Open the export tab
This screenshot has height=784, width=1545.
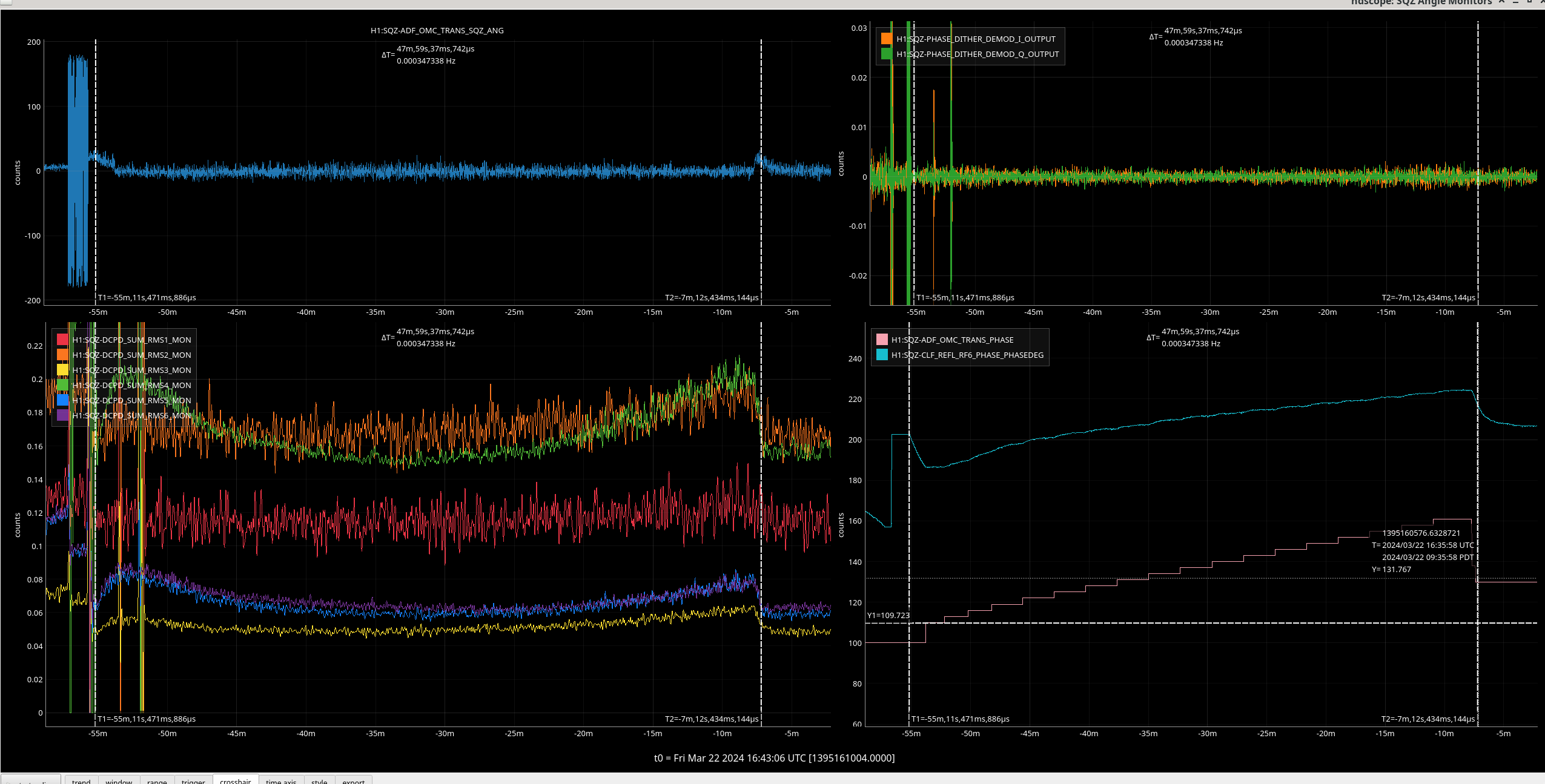[353, 780]
